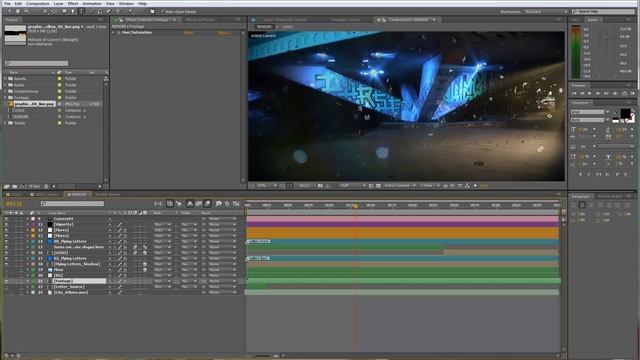640x360 pixels.
Task: Select the Clone Stamp tool
Action: tap(100, 11)
